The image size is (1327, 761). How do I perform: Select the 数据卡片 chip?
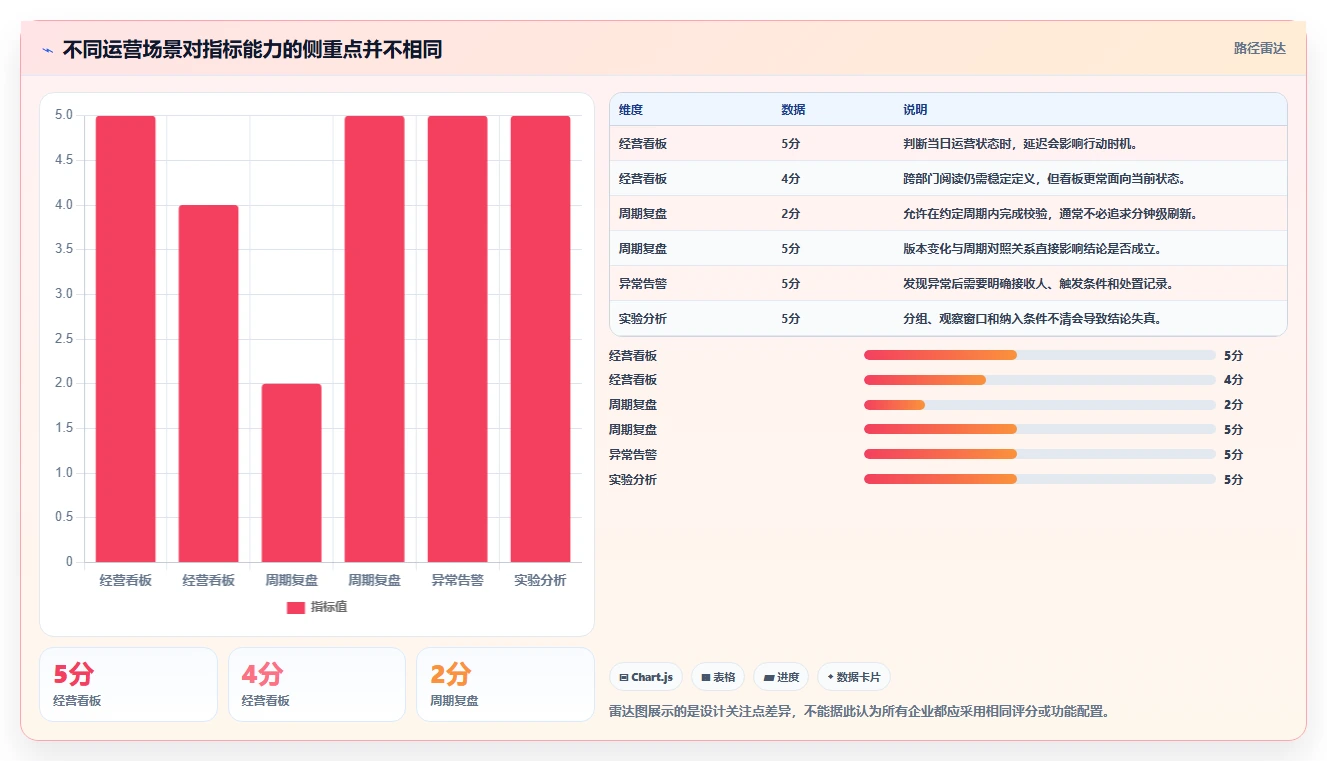pos(854,677)
